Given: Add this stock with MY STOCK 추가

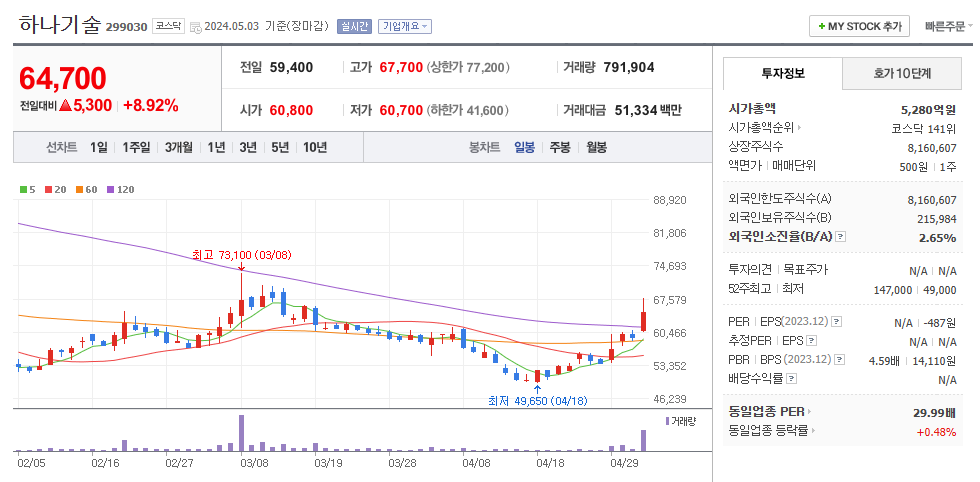Looking at the screenshot, I should (859, 27).
